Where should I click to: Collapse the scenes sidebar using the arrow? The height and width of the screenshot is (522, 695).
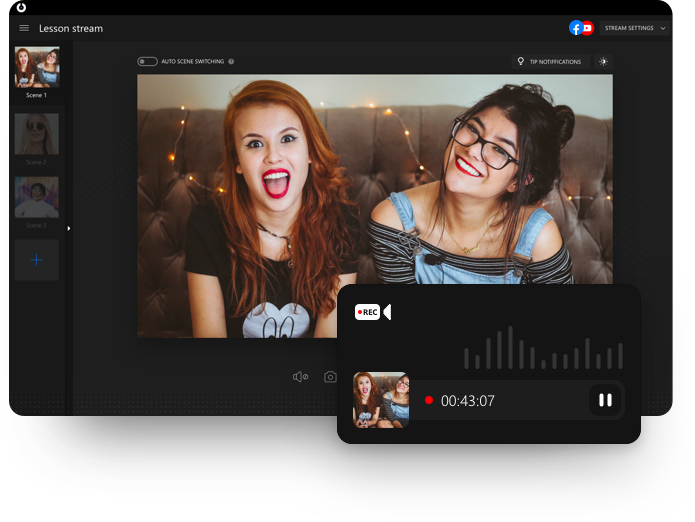(69, 229)
